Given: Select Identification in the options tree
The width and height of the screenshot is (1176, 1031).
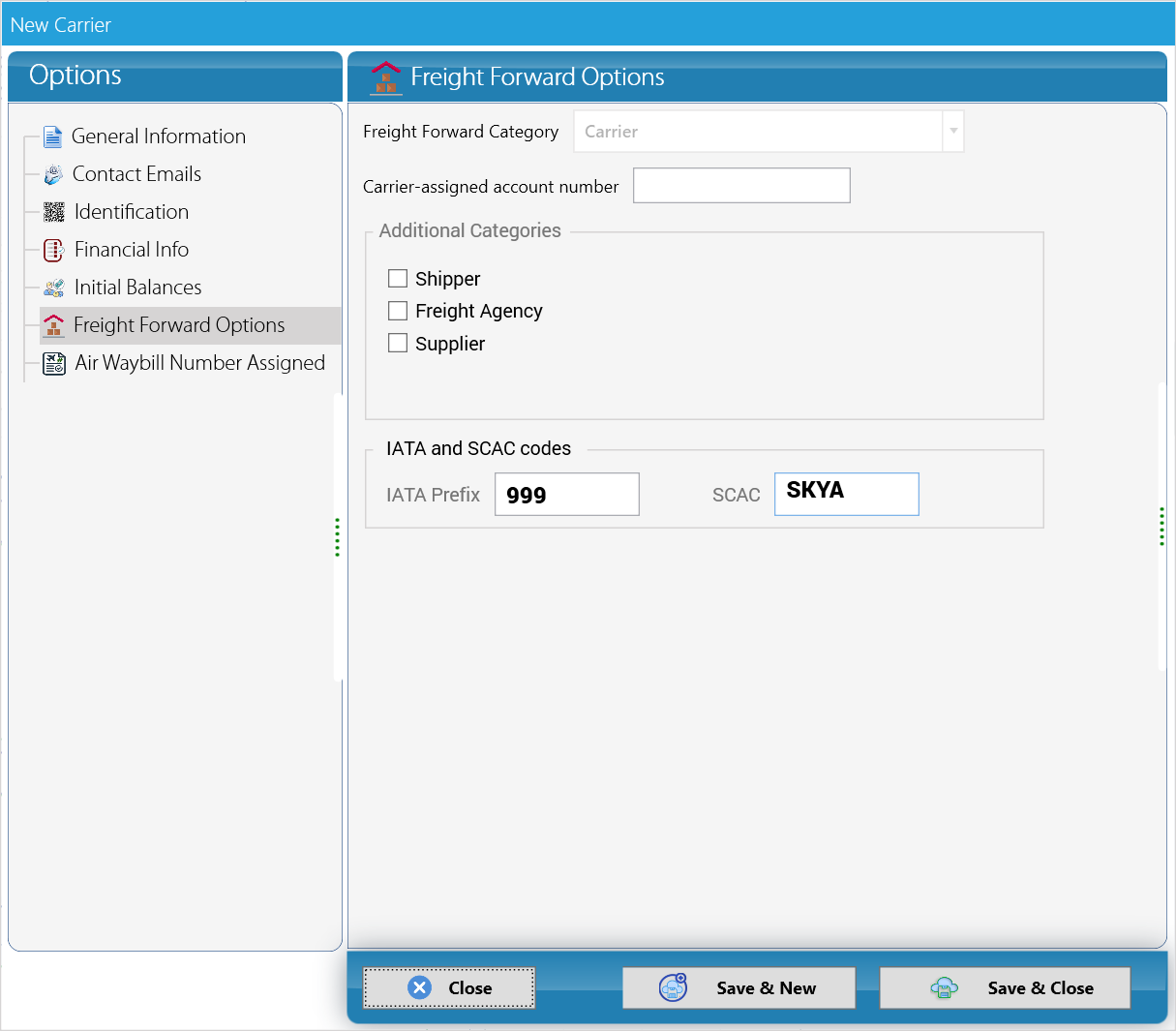Looking at the screenshot, I should click(x=132, y=212).
